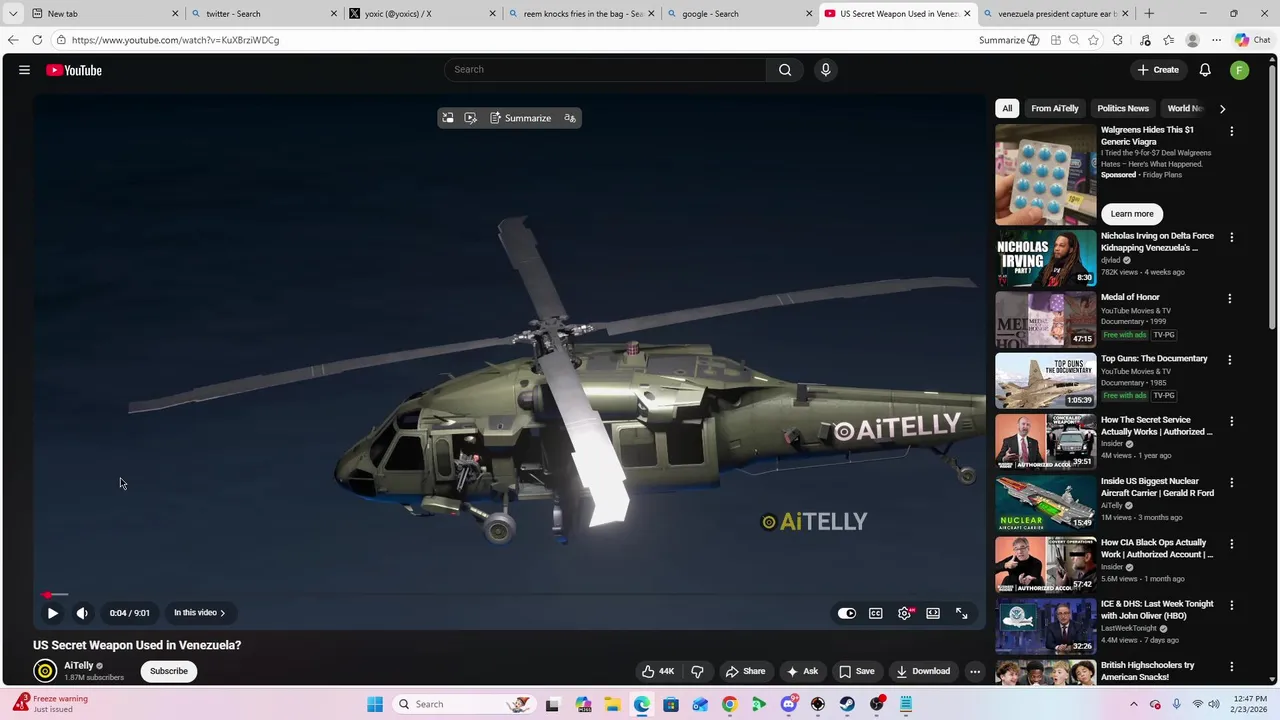
Task: Download the video
Action: pos(923,671)
